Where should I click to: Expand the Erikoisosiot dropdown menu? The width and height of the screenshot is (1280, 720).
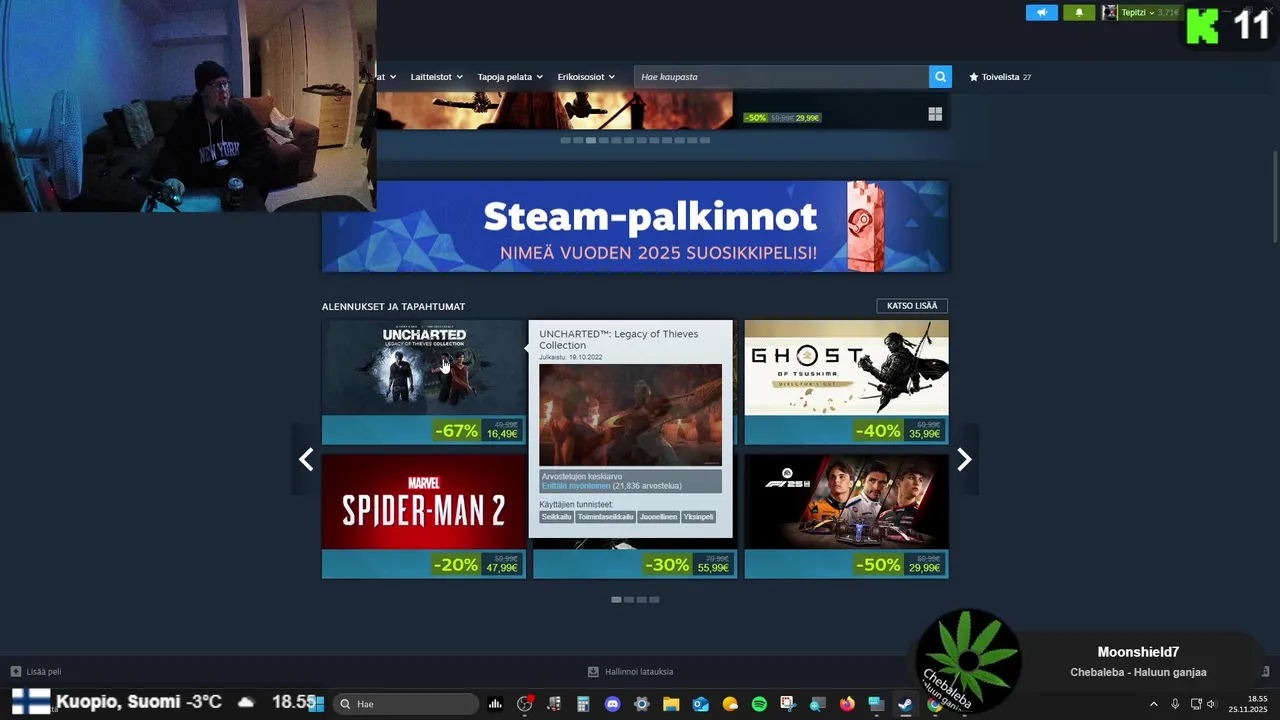click(x=586, y=77)
